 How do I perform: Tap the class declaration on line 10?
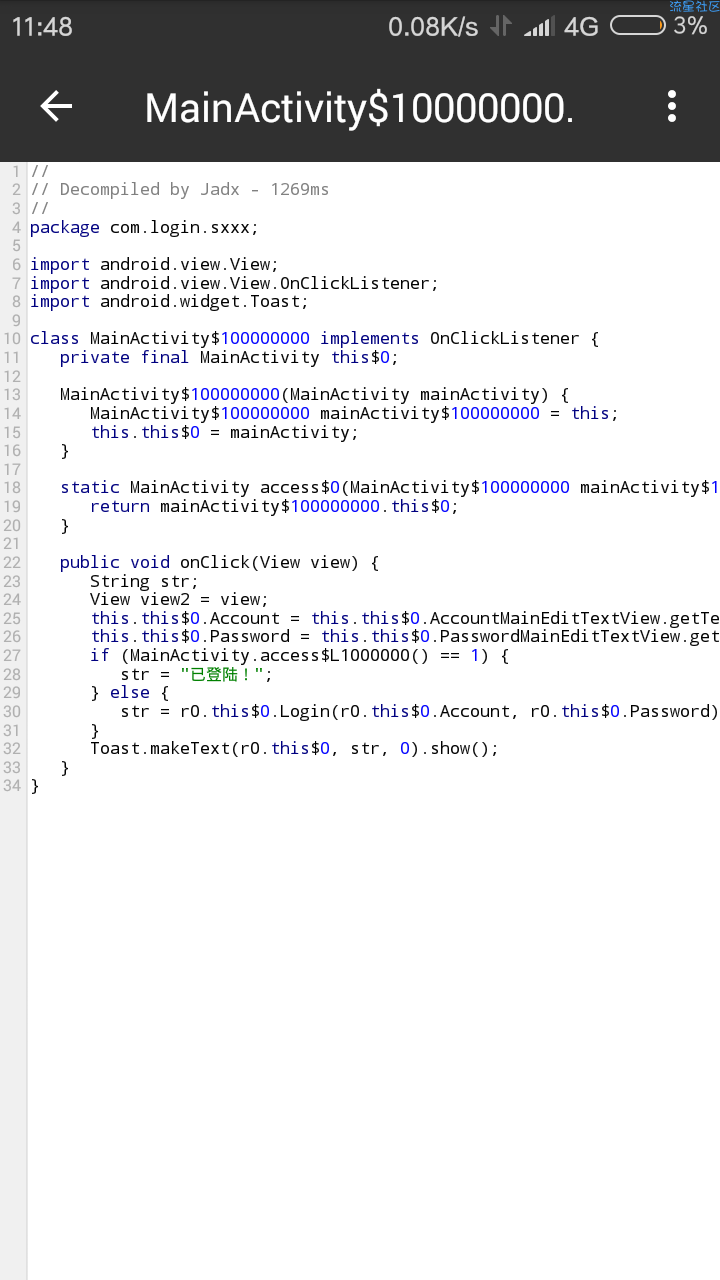point(314,339)
